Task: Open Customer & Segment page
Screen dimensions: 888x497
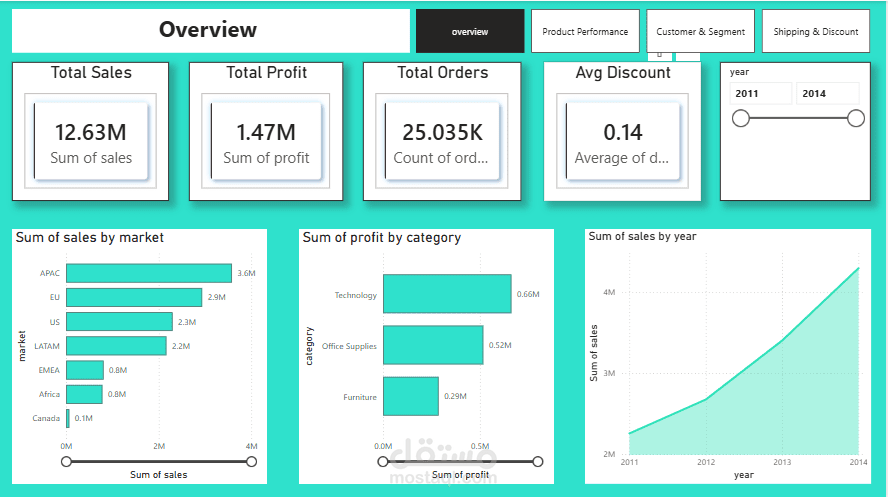Action: (x=701, y=31)
